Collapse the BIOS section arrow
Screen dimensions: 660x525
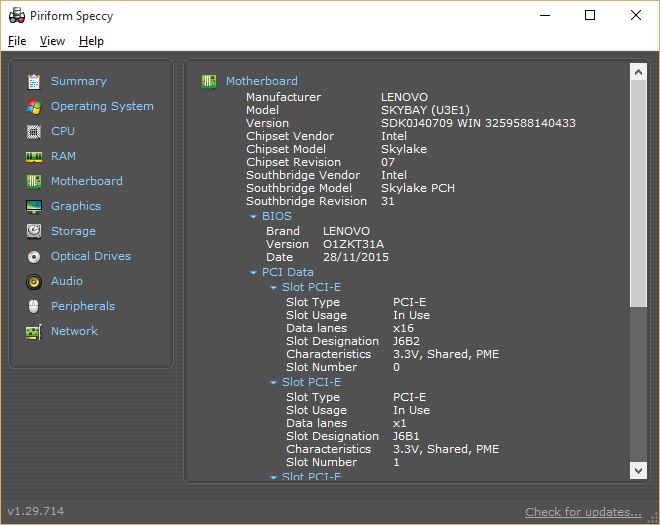tap(253, 216)
